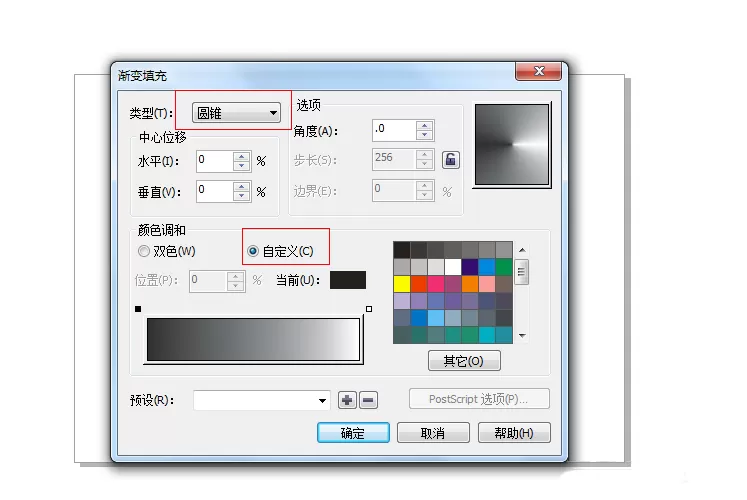The height and width of the screenshot is (500, 747).
Task: Pick the pink-red palette swatch
Action: [435, 284]
